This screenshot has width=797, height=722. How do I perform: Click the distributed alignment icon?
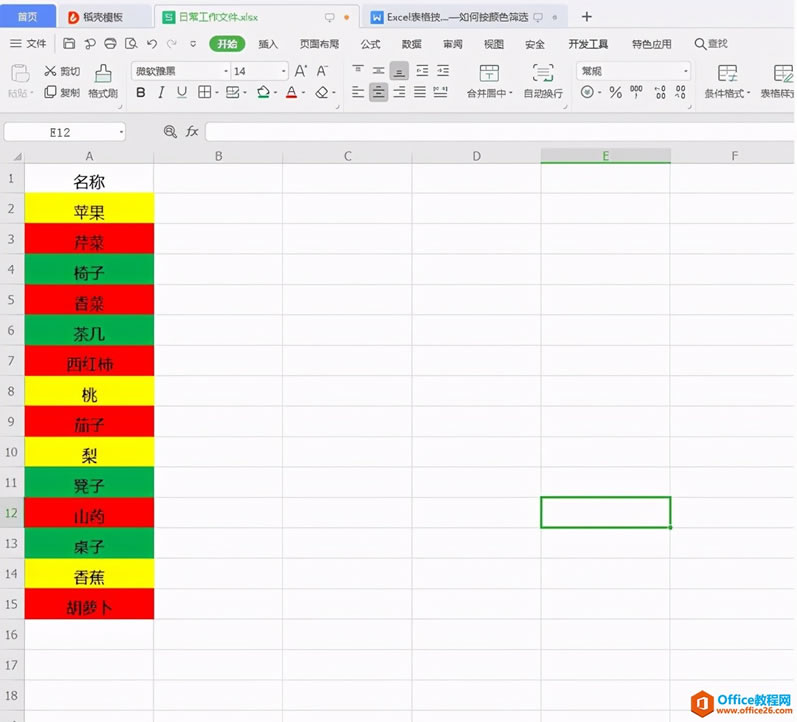pyautogui.click(x=441, y=92)
